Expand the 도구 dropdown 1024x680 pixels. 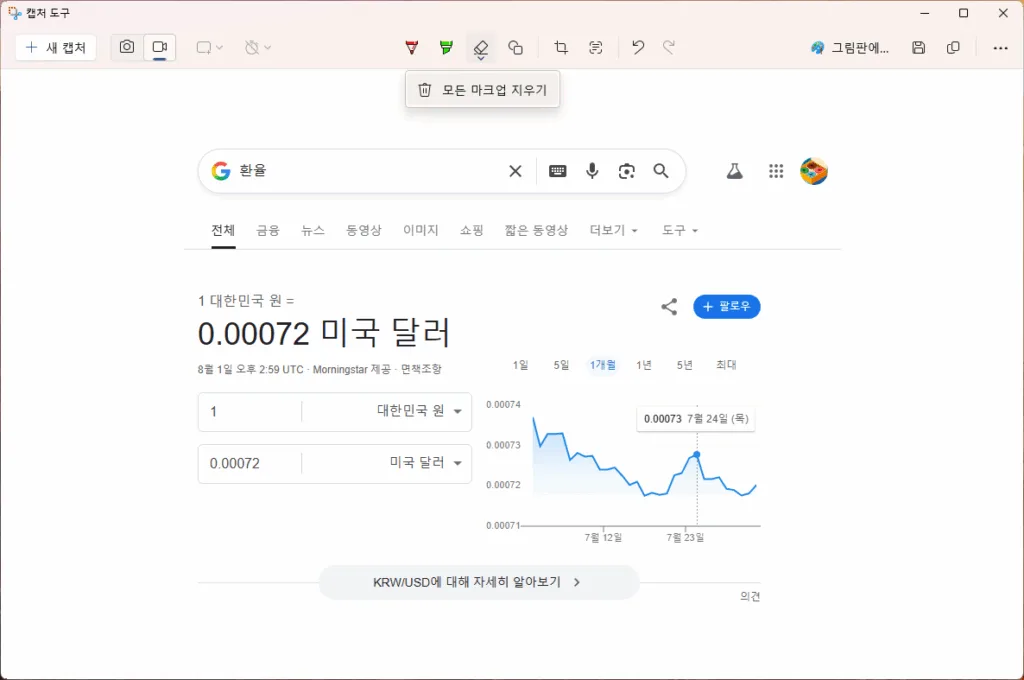click(x=680, y=230)
